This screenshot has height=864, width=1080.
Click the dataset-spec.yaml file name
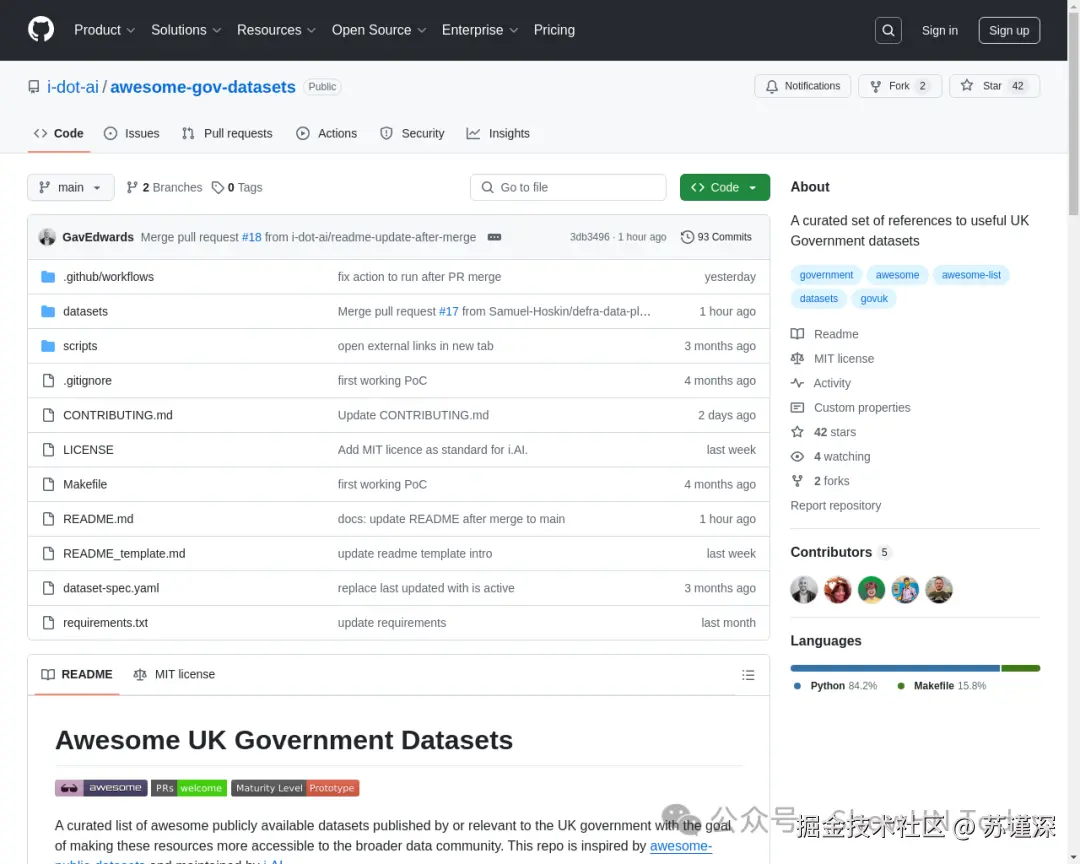point(111,588)
